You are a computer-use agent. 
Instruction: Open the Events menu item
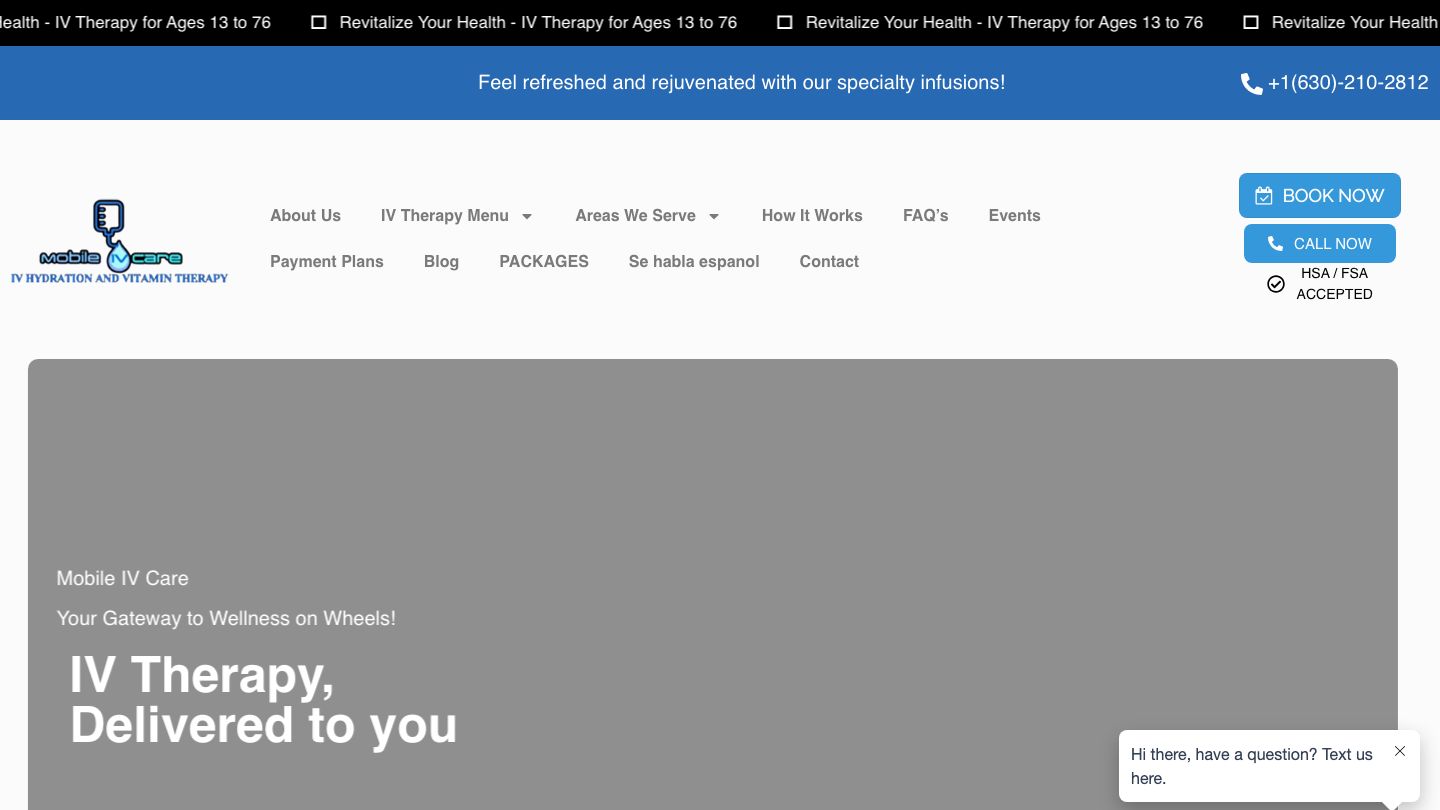coord(1014,215)
